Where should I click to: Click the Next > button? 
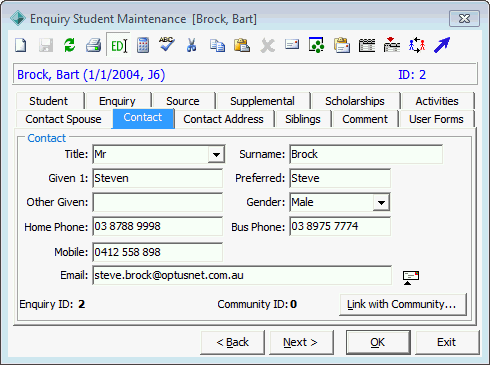[301, 342]
